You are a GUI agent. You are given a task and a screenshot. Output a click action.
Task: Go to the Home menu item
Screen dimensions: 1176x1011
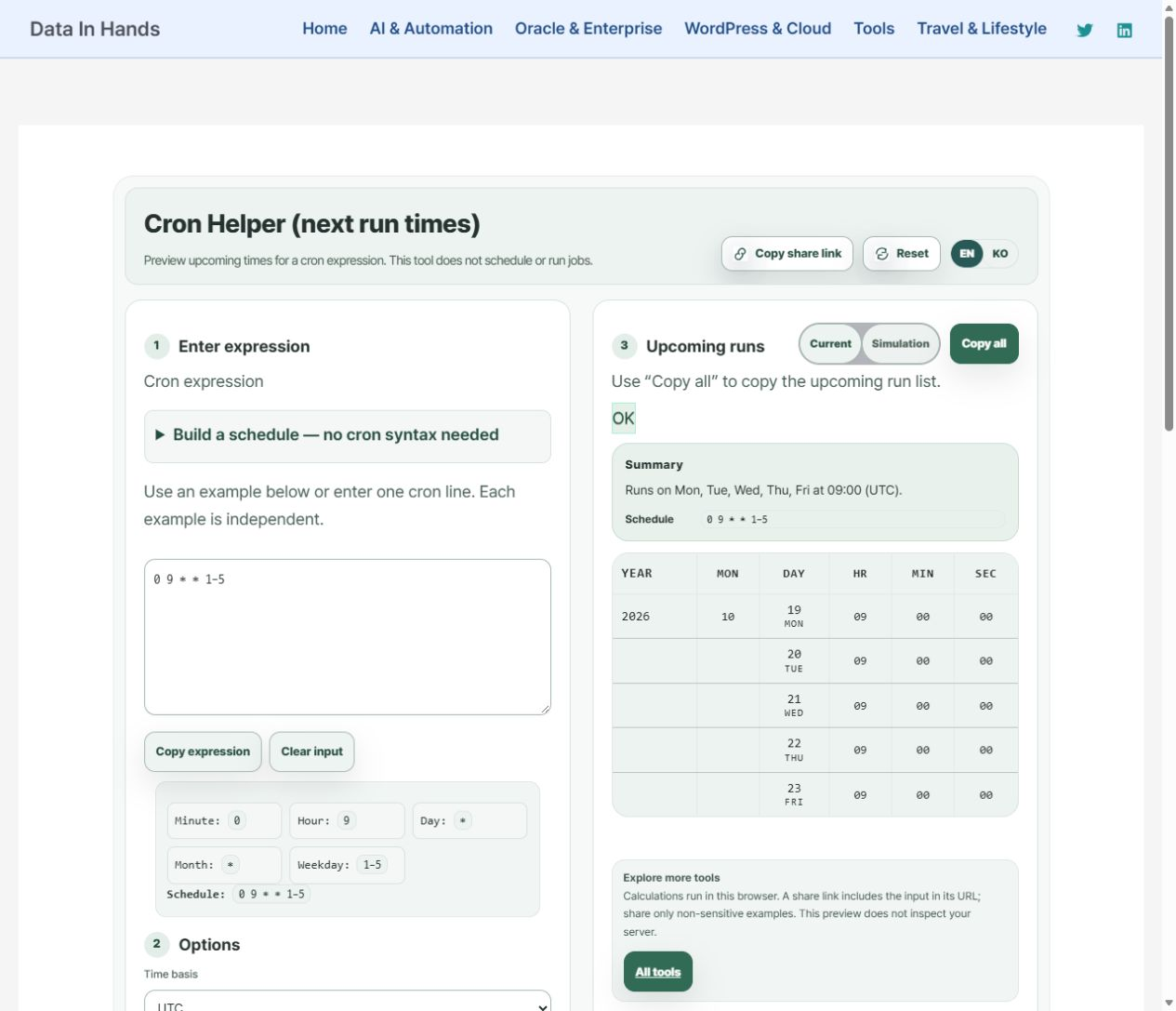click(x=324, y=29)
